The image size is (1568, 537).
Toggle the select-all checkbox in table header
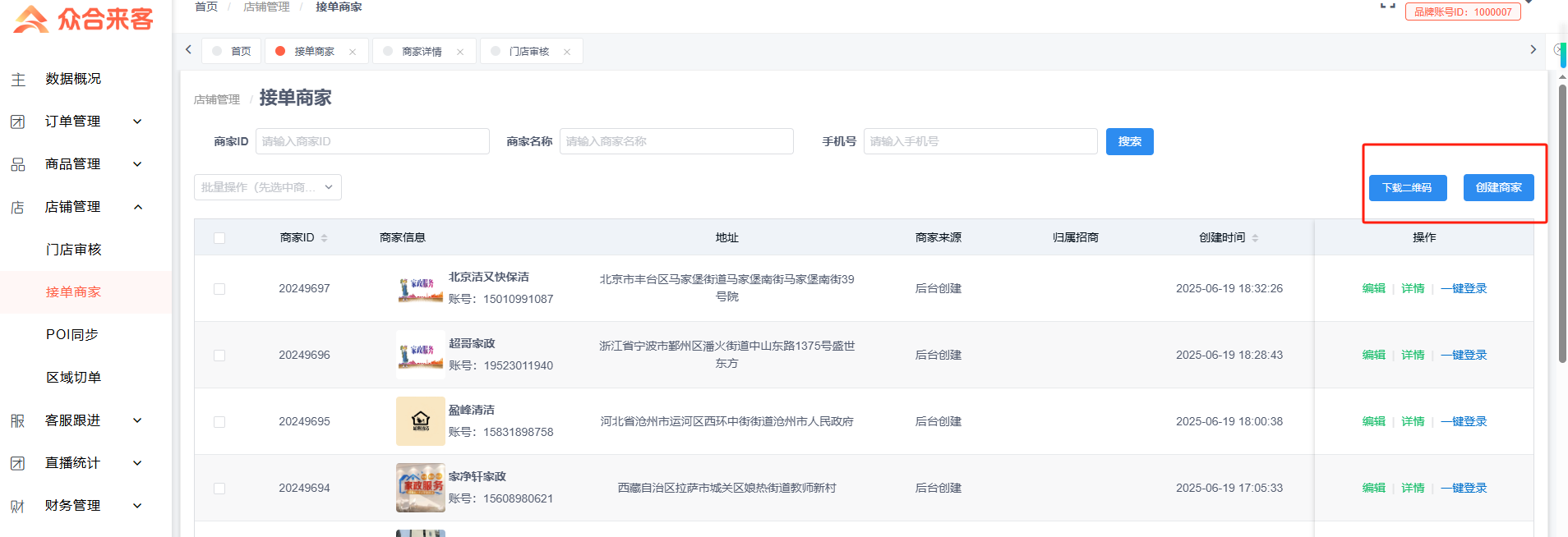[x=219, y=238]
